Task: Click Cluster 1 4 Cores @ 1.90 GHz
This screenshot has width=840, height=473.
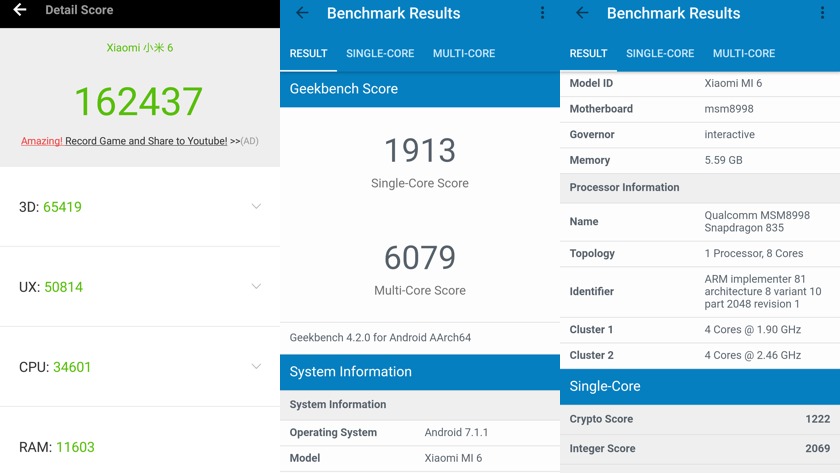Action: tap(700, 330)
